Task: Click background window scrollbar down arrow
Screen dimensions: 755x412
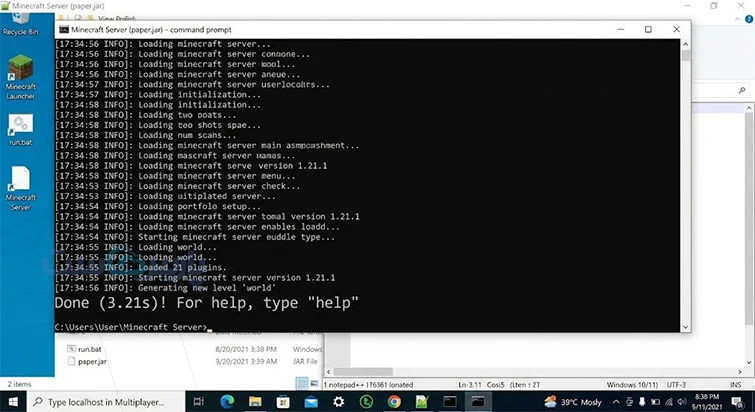Action: coord(749,362)
